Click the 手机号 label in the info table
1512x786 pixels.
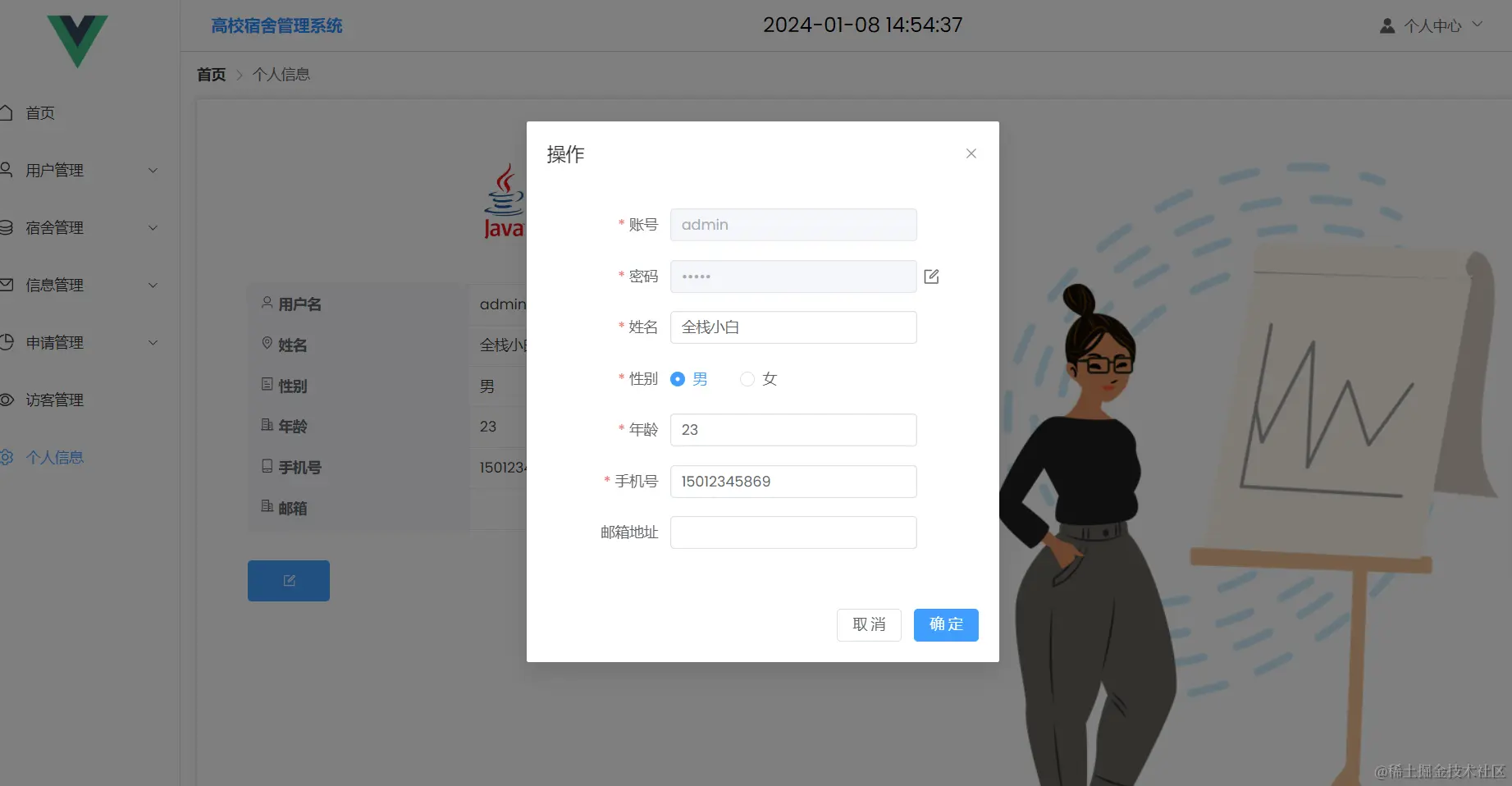tap(300, 468)
